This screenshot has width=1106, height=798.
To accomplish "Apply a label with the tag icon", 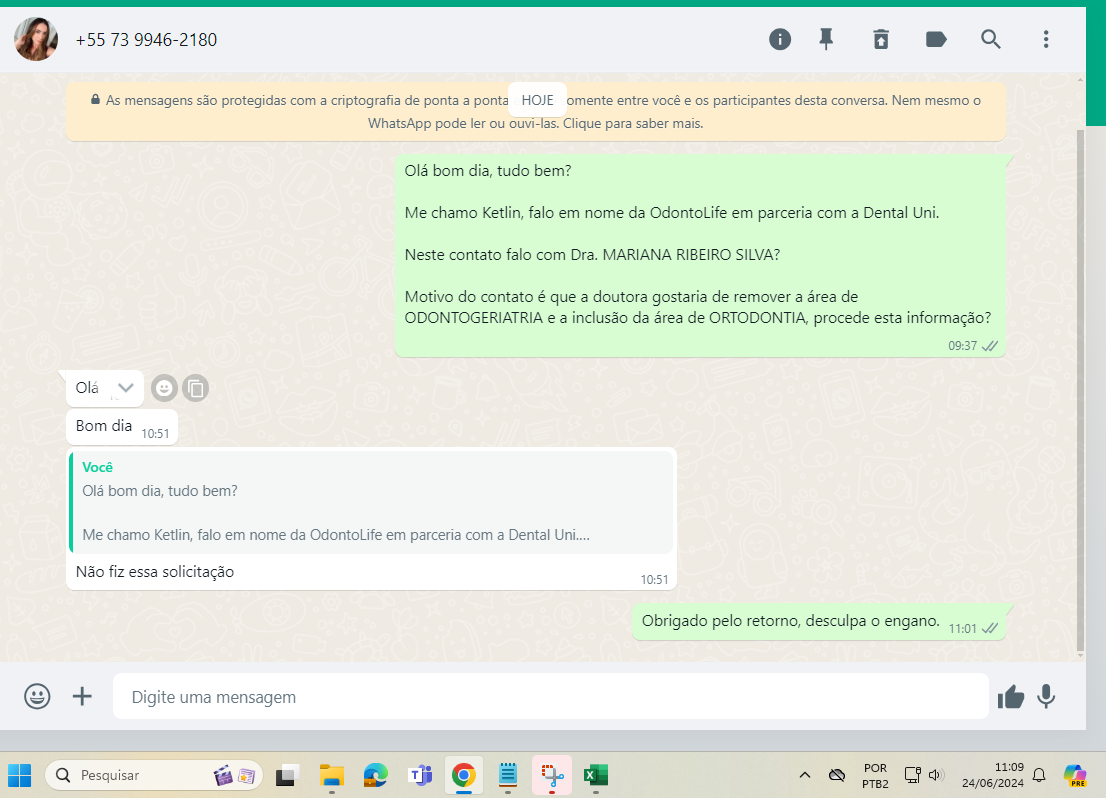I will (936, 40).
